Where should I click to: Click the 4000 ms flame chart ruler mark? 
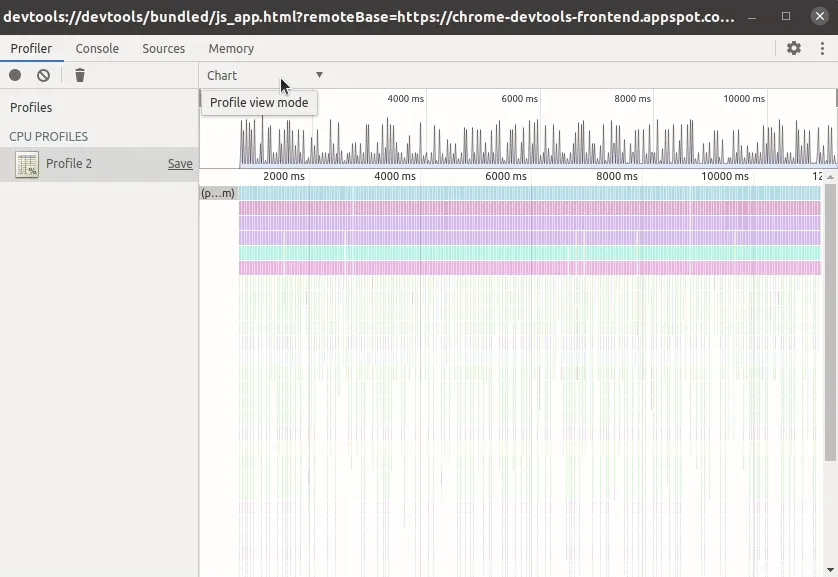point(394,176)
